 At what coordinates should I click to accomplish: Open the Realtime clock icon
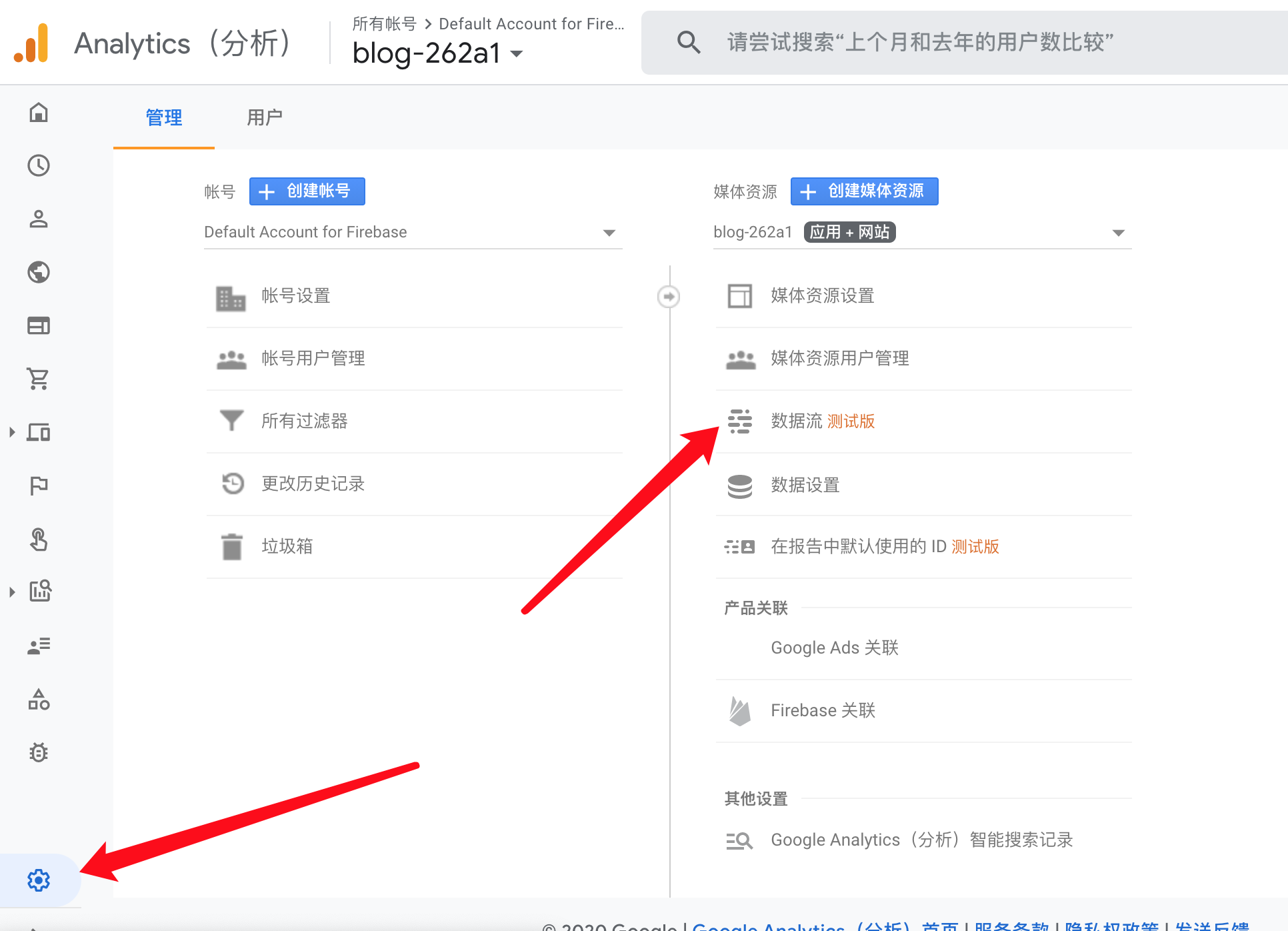(39, 165)
